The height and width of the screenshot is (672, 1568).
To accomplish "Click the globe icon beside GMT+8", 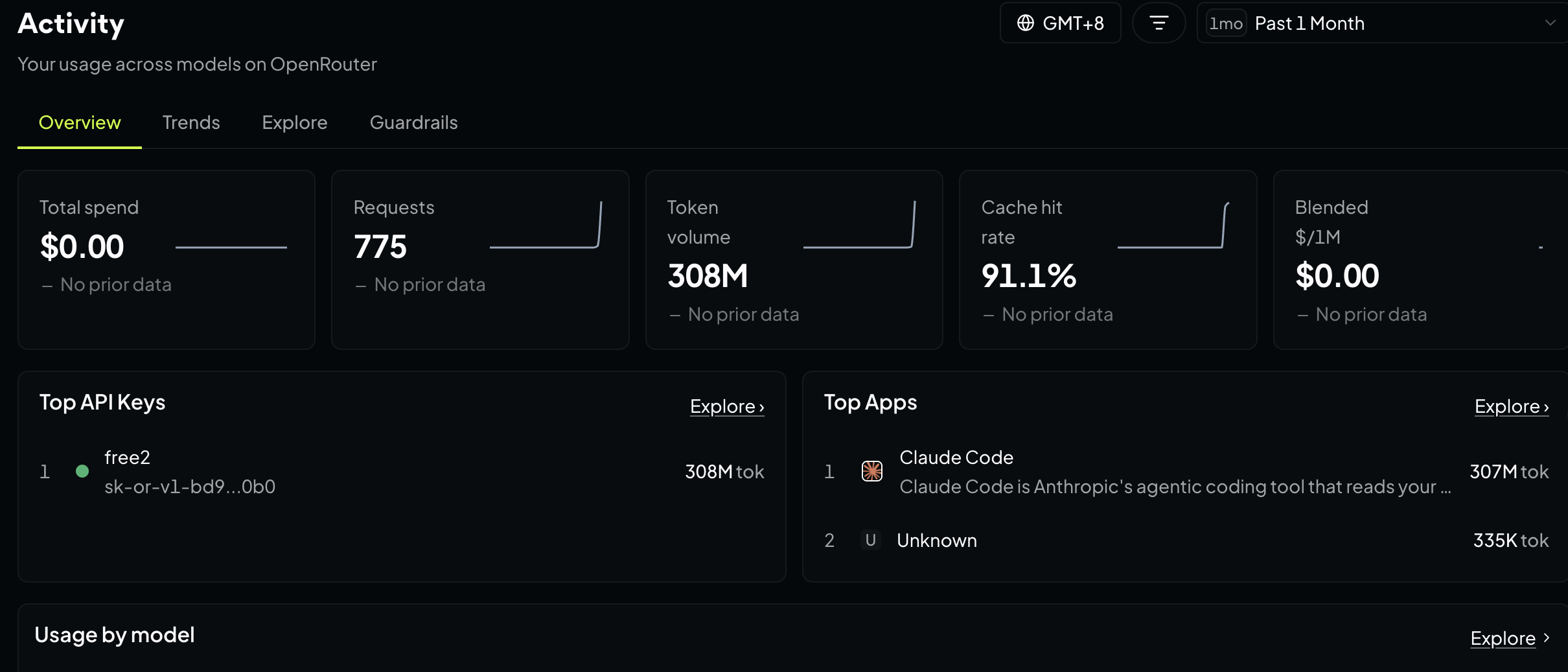I will point(1026,23).
